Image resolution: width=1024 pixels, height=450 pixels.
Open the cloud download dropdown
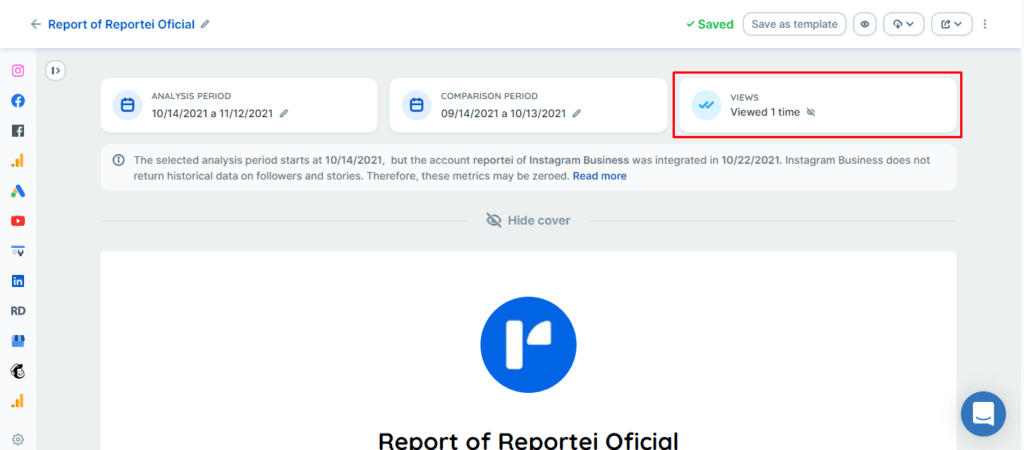[x=903, y=24]
